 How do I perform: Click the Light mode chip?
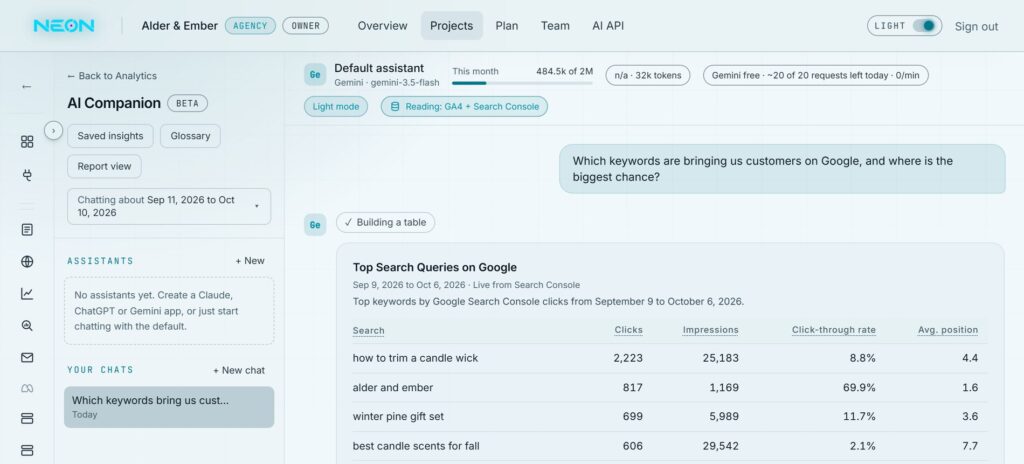pyautogui.click(x=336, y=107)
